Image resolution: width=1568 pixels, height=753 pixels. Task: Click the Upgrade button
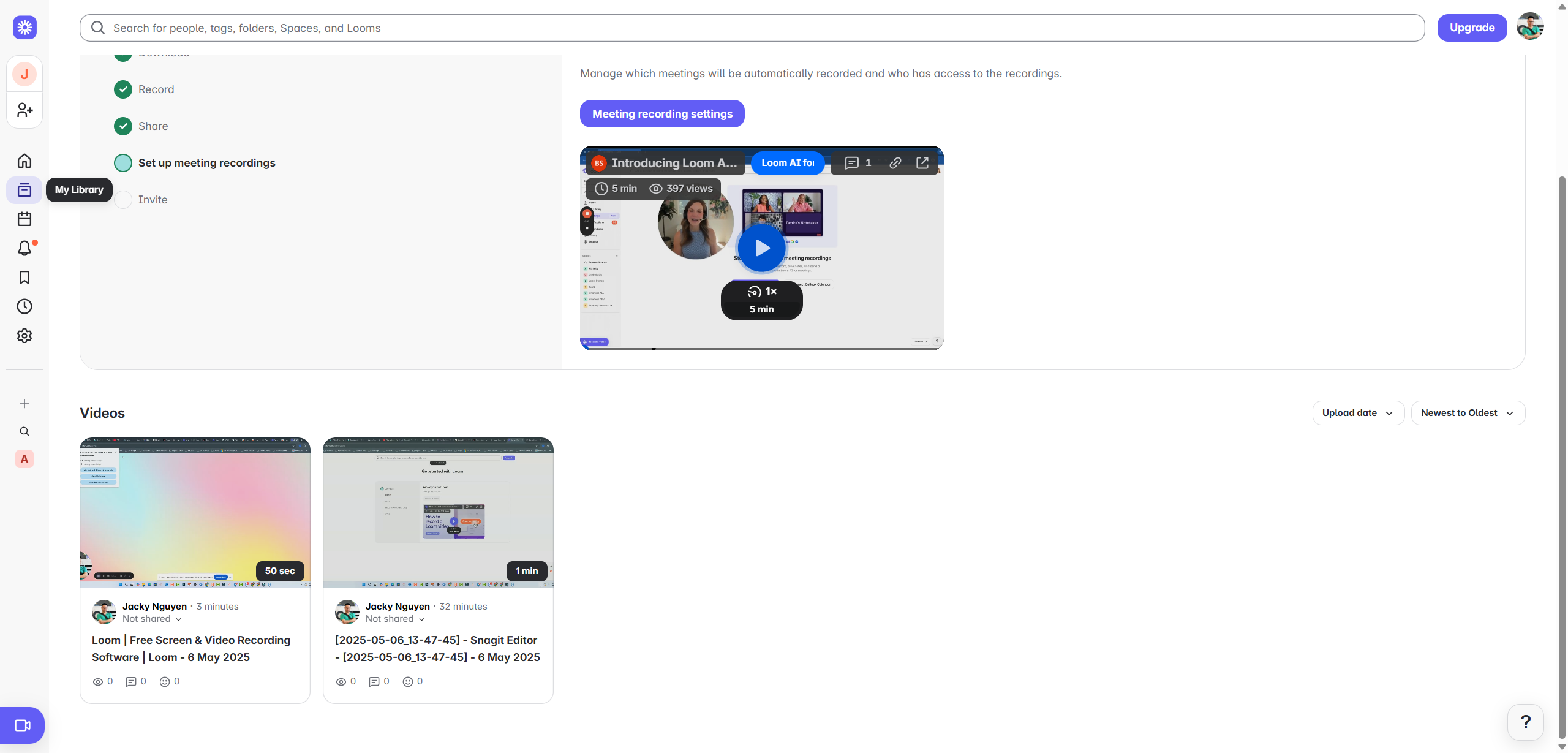pos(1472,28)
